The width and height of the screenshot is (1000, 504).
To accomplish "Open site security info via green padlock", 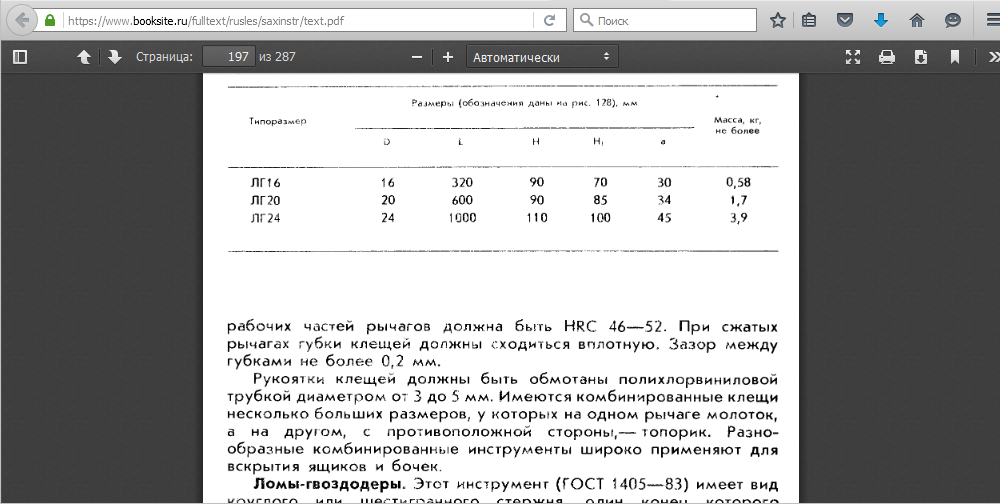I will click(50, 20).
